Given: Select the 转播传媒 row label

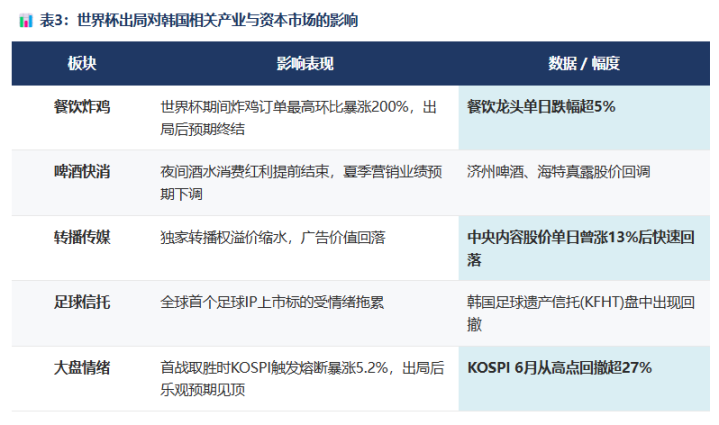Looking at the screenshot, I should (x=82, y=237).
